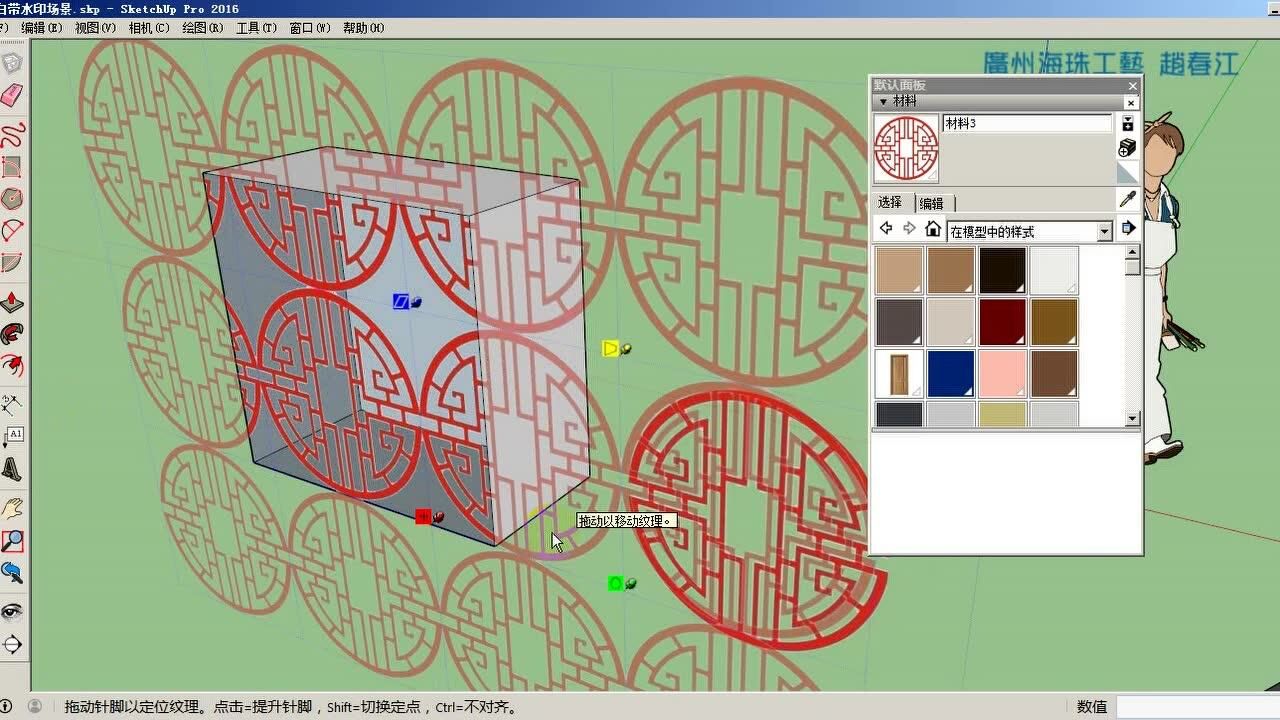Screen dimensions: 1280x720
Task: Select the Eraser tool
Action: (x=12, y=93)
